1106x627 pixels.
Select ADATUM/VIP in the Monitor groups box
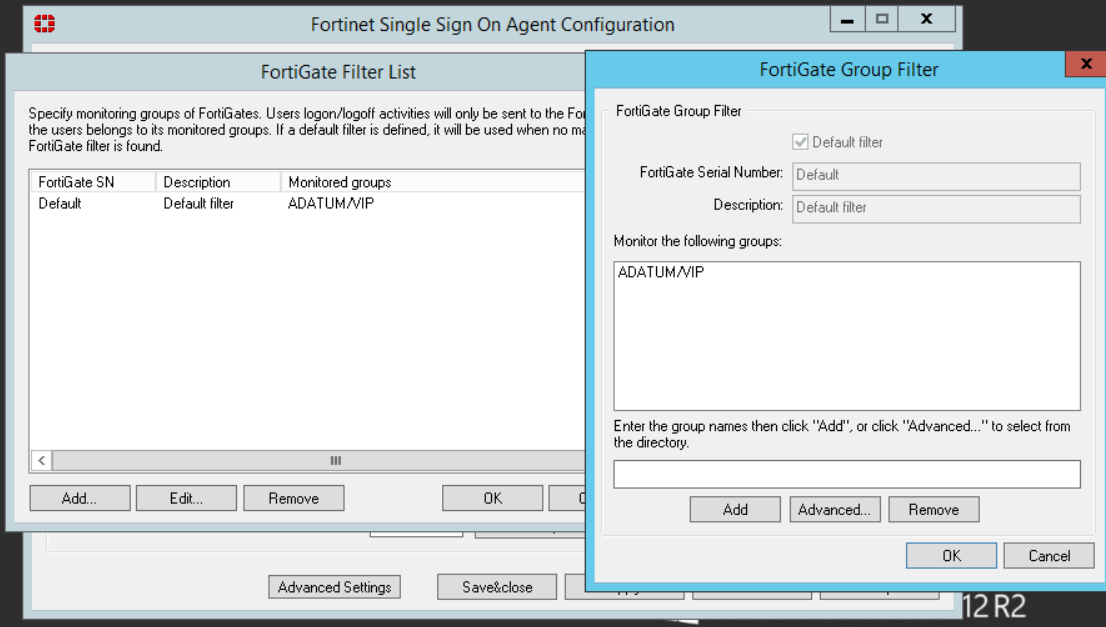(x=661, y=272)
